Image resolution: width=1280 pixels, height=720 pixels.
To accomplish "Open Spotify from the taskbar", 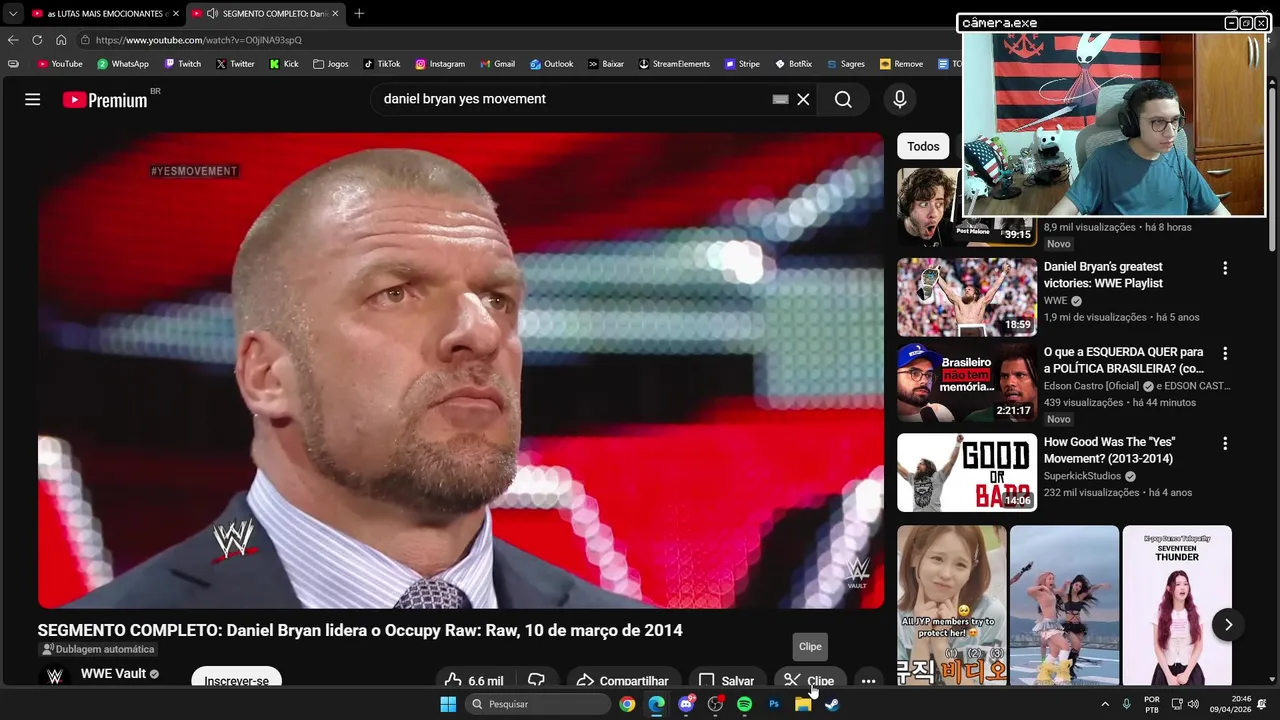I will tap(744, 704).
